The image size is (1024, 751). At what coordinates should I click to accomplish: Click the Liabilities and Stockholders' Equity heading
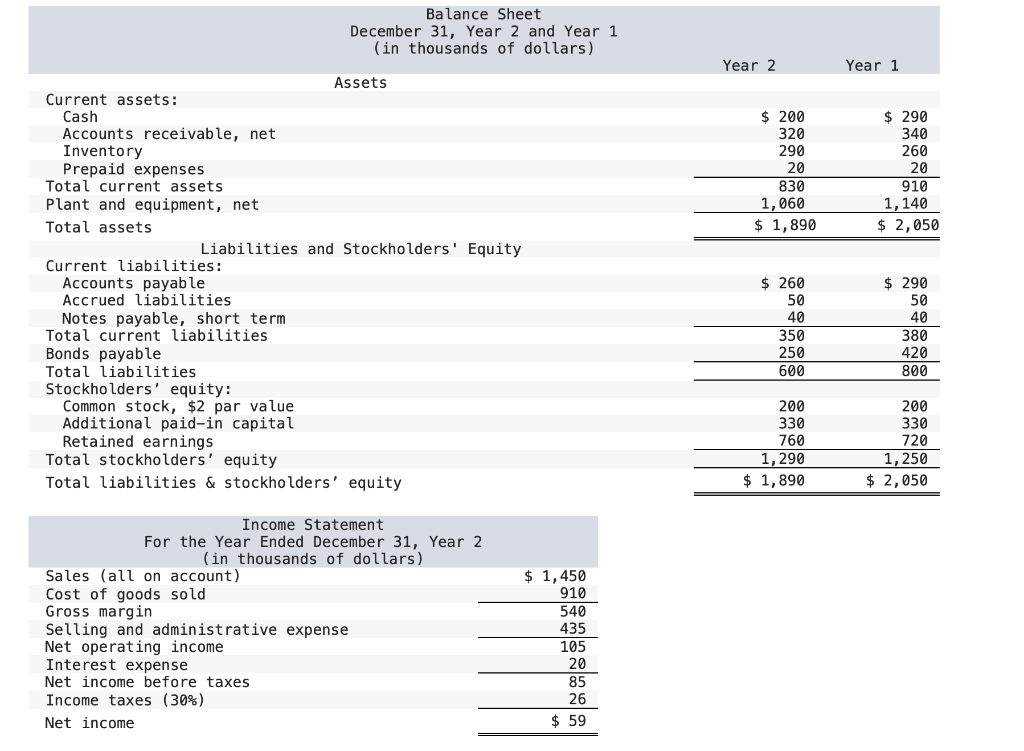(361, 248)
